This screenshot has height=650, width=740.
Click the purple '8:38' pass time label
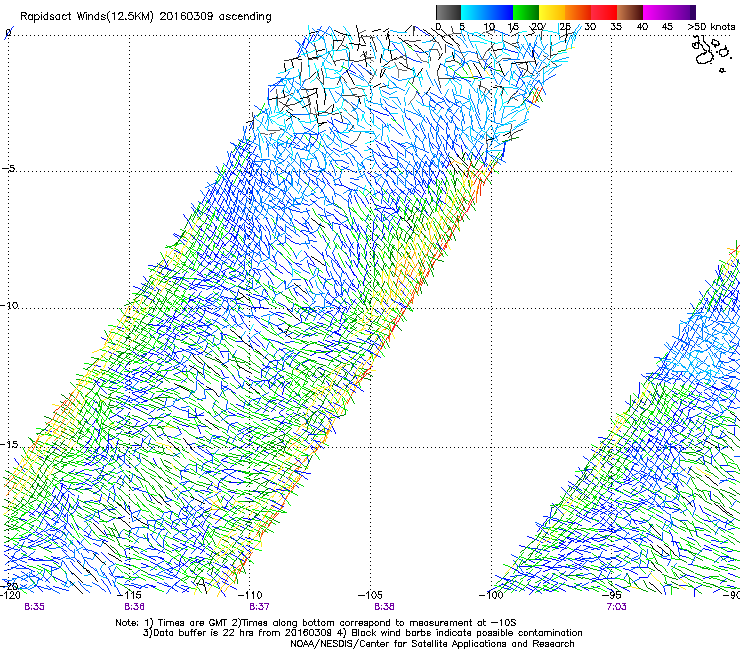[384, 607]
